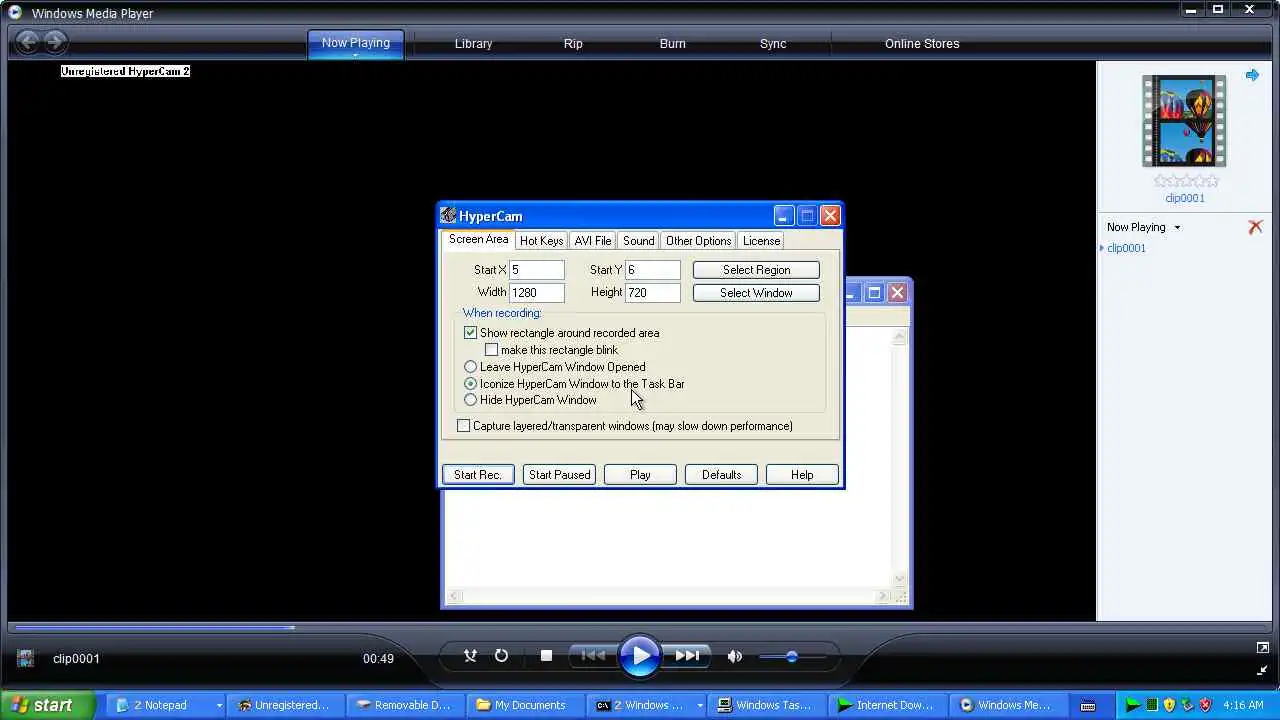Select HyperCam Screen Area tab
This screenshot has height=720, width=1280.
click(478, 240)
